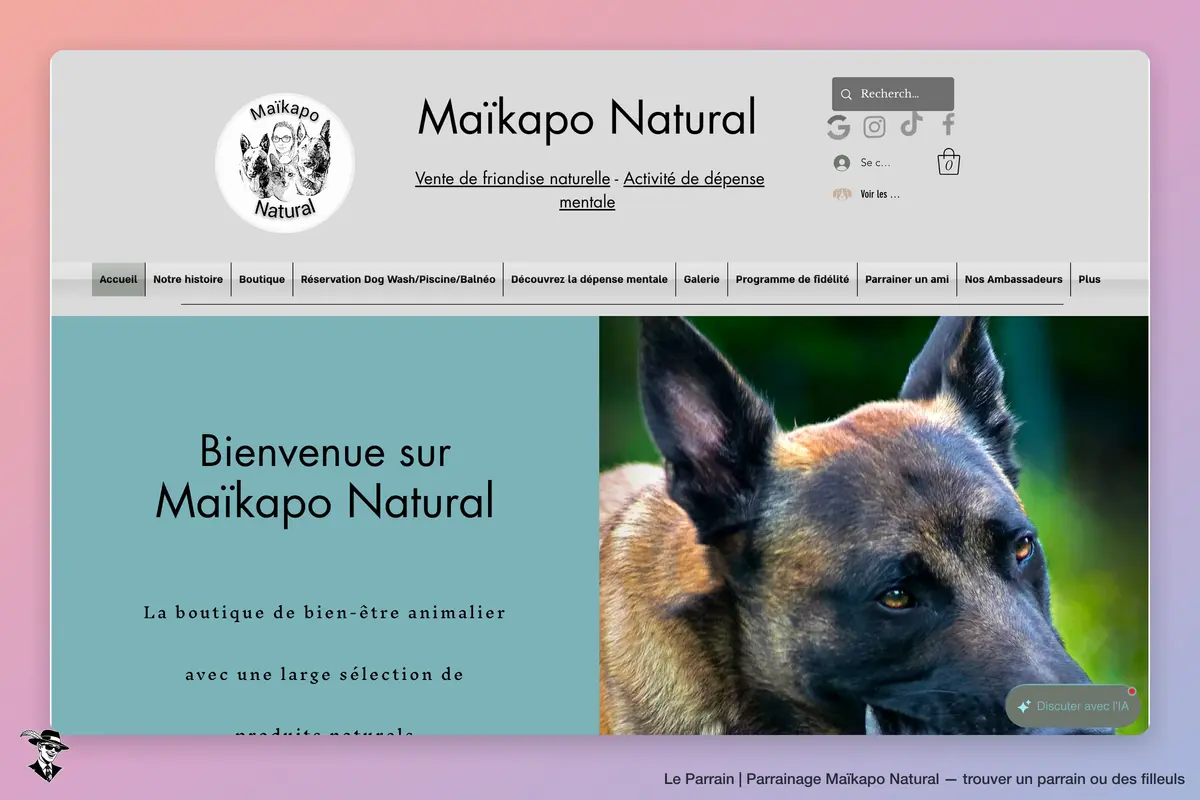Follow the Vente de friandise naturelle link
1200x800 pixels.
(512, 178)
